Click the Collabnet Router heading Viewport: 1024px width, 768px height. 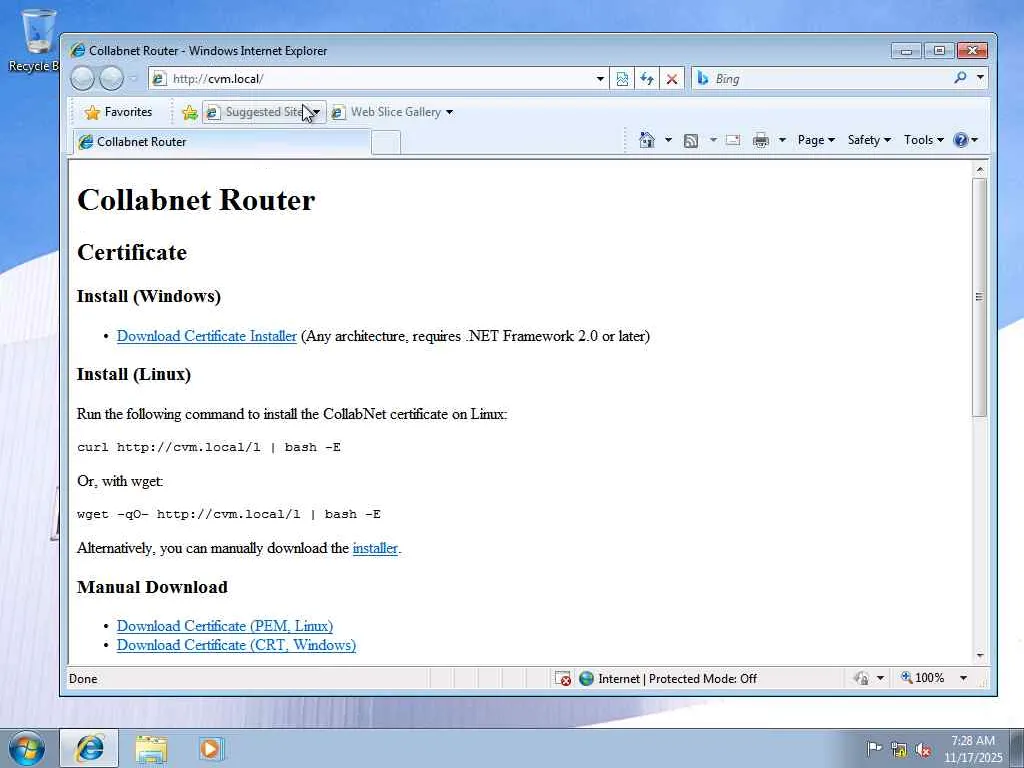[x=196, y=200]
